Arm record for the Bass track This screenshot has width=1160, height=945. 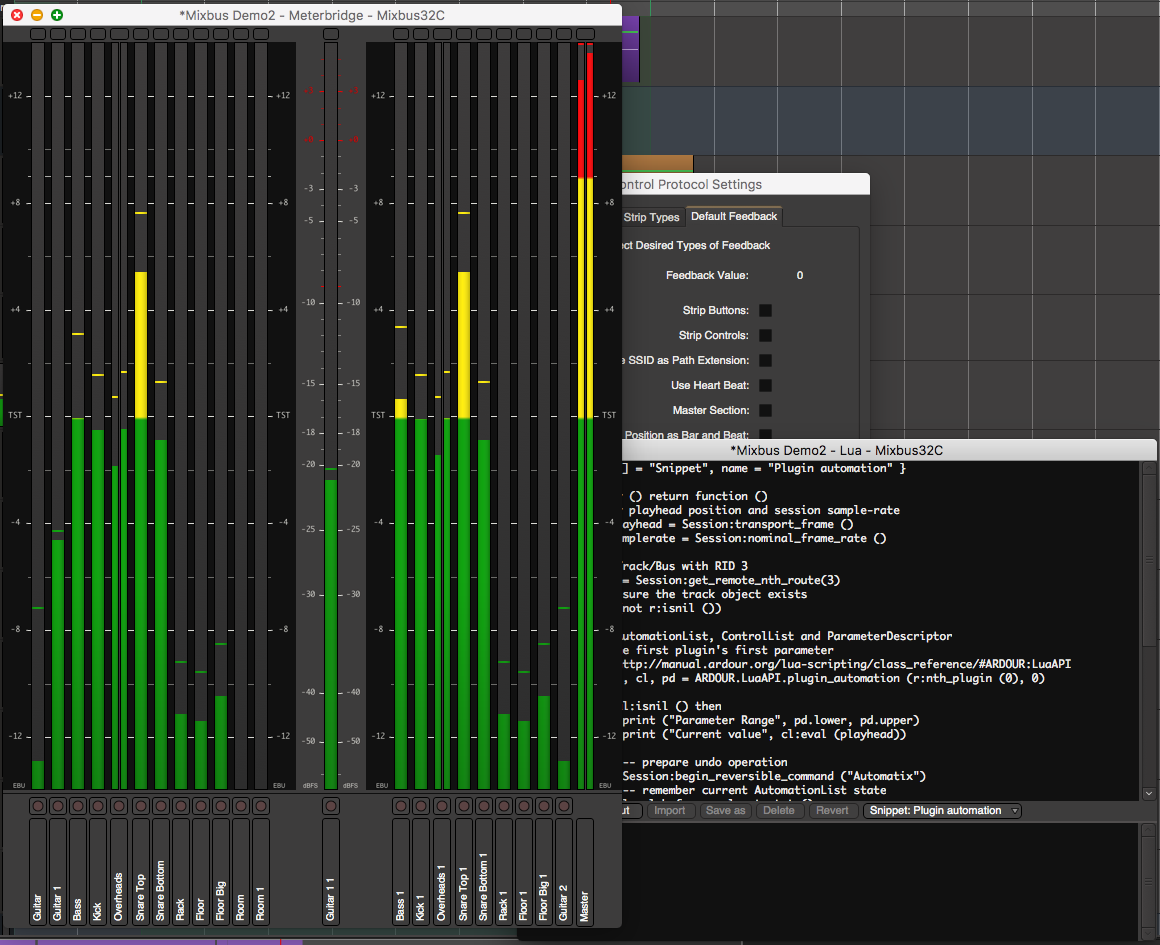pos(78,806)
